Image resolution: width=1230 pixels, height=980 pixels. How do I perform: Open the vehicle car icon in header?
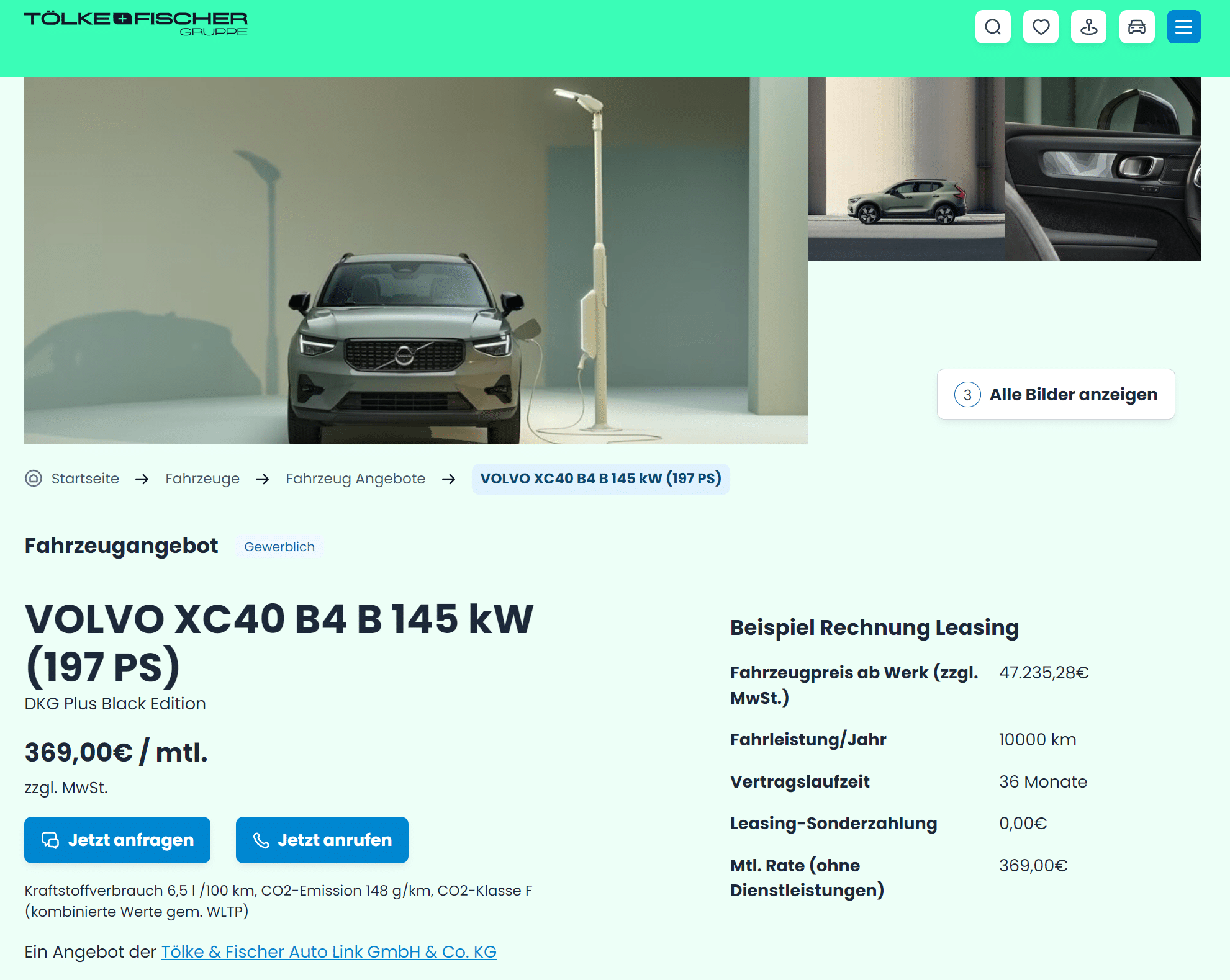[1137, 27]
